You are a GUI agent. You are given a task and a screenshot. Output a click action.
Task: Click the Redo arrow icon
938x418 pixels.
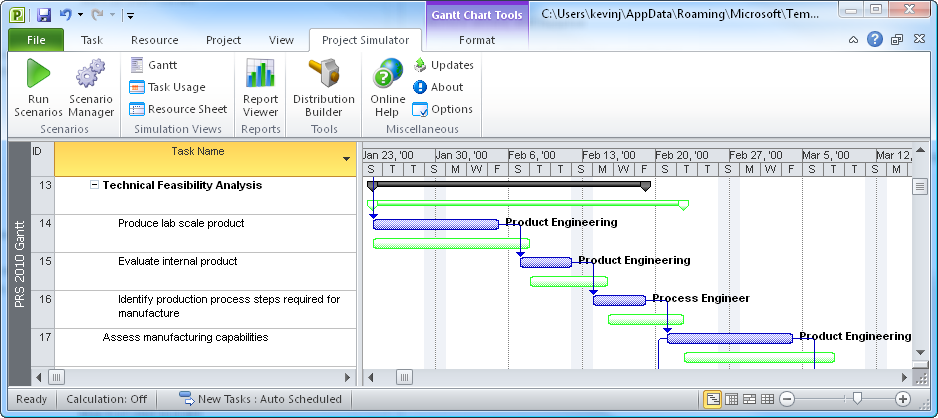coord(98,15)
